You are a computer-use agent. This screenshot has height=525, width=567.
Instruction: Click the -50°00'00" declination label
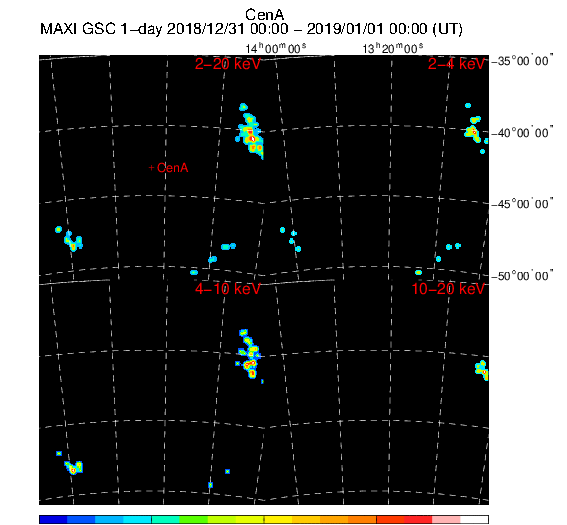(523, 276)
